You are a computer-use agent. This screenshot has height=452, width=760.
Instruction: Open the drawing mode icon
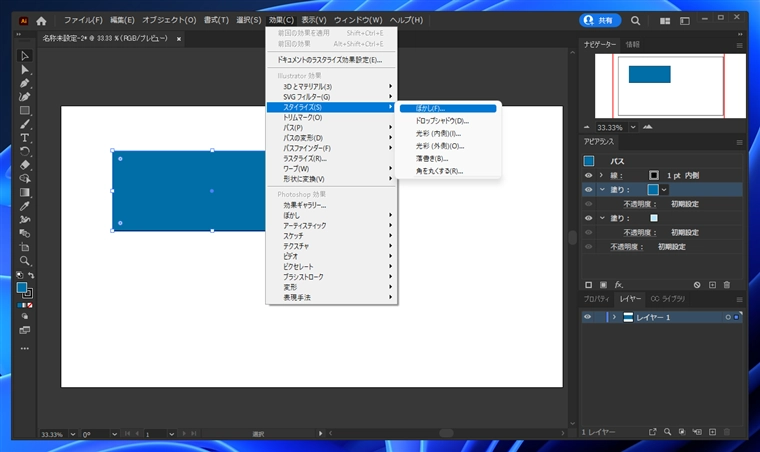[x=24, y=316]
